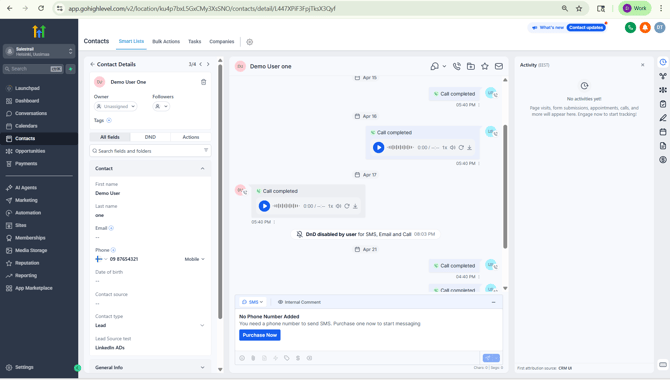Collapse the Contact section
This screenshot has width=670, height=380.
203,168
